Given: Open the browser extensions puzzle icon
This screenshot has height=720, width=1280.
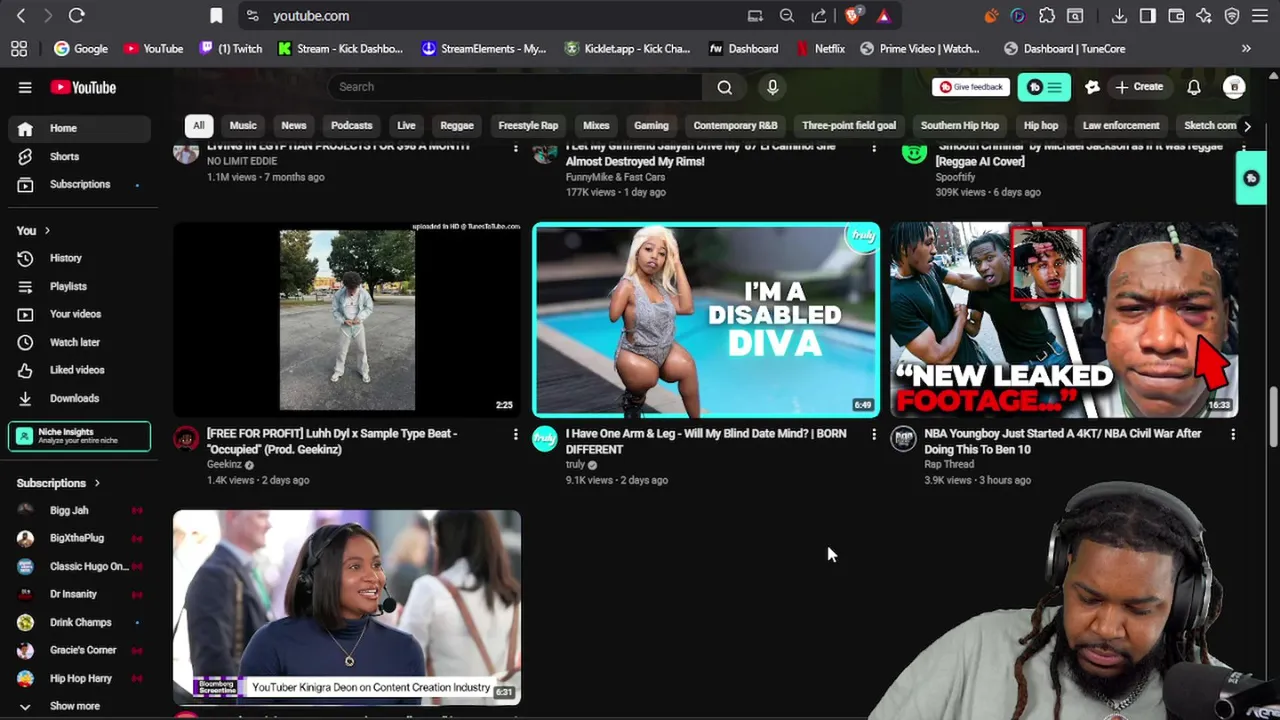Looking at the screenshot, I should click(x=1047, y=15).
